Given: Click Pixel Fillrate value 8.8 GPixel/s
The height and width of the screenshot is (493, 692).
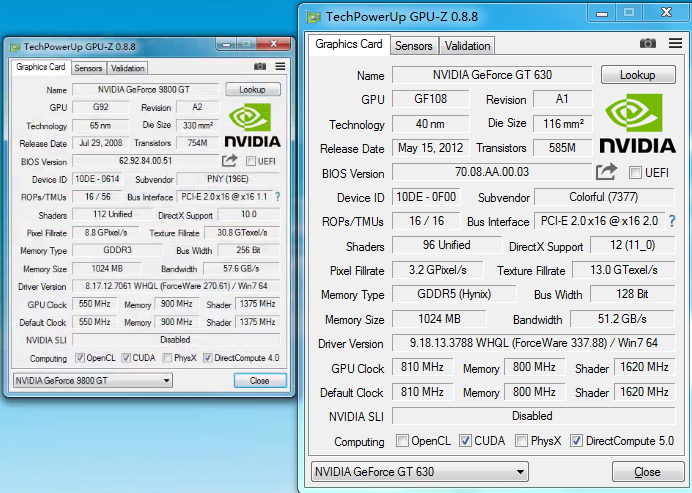Looking at the screenshot, I should coord(106,233).
